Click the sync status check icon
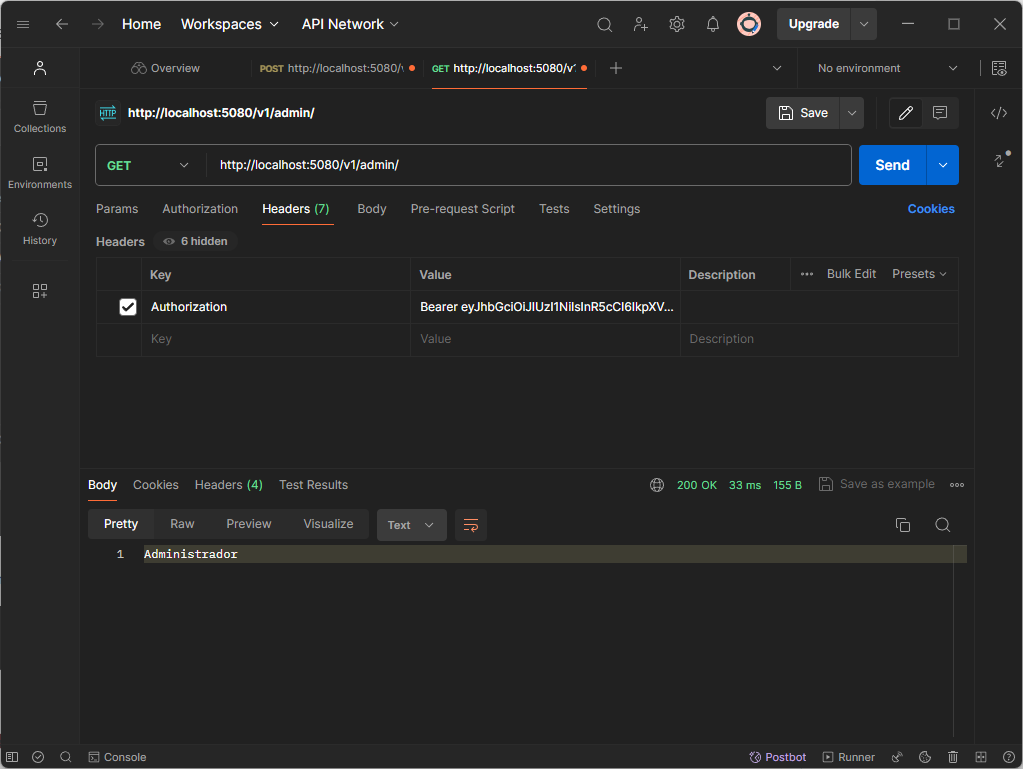The width and height of the screenshot is (1023, 769). 38,757
